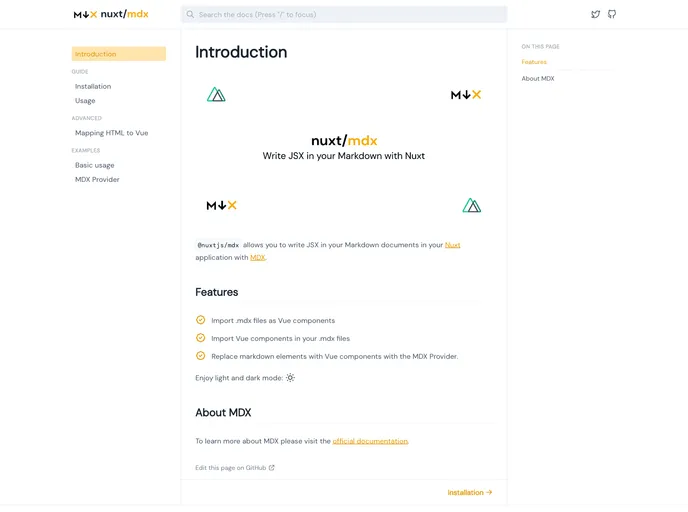Open the Usage sidebar page

(85, 100)
